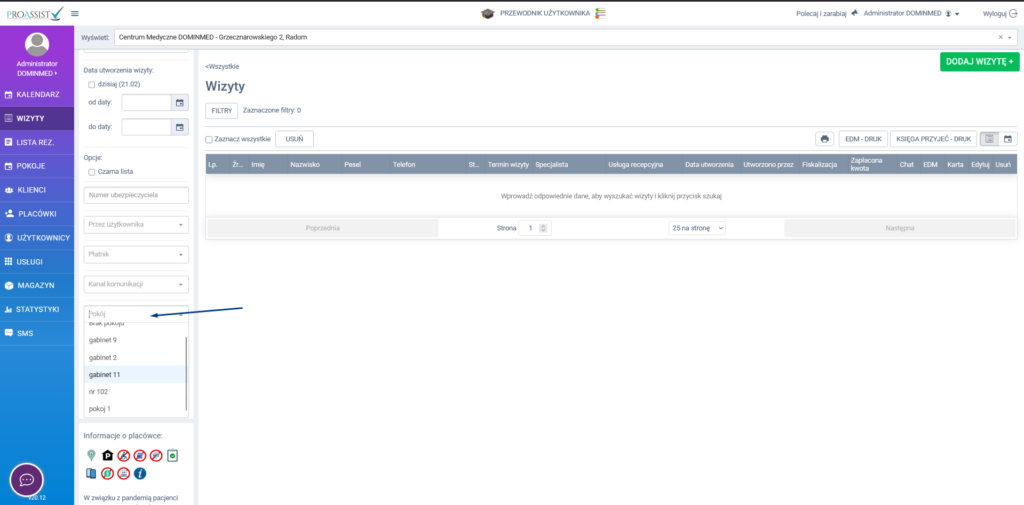Expand the 'Przez użytkownika' dropdown

click(136, 225)
